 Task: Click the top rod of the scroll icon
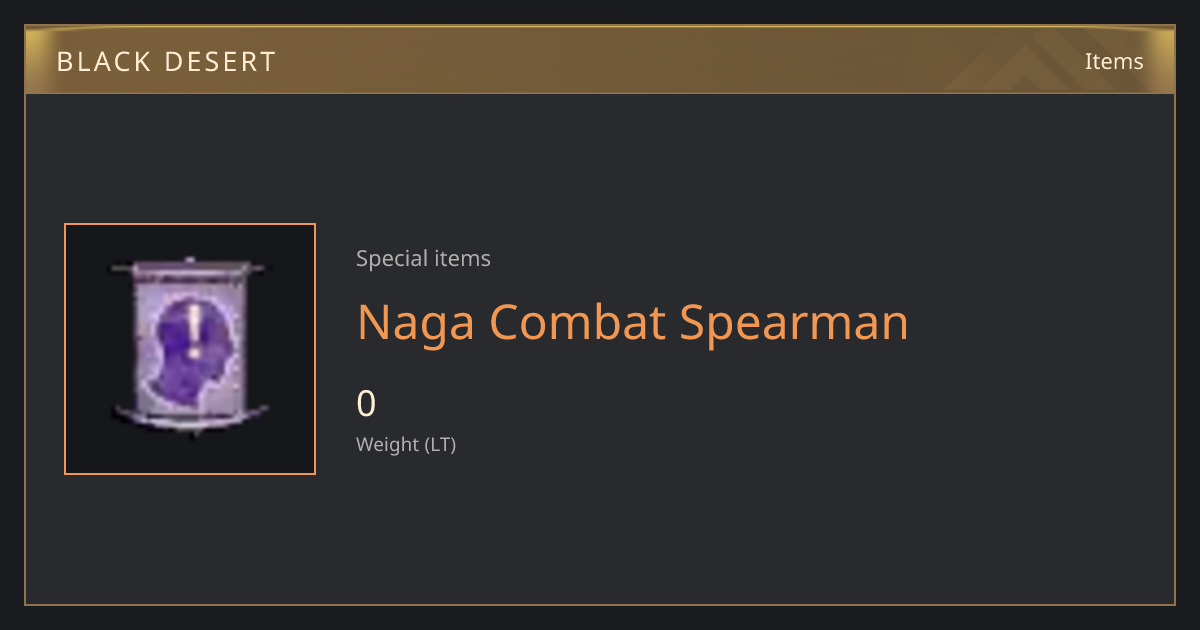(190, 268)
